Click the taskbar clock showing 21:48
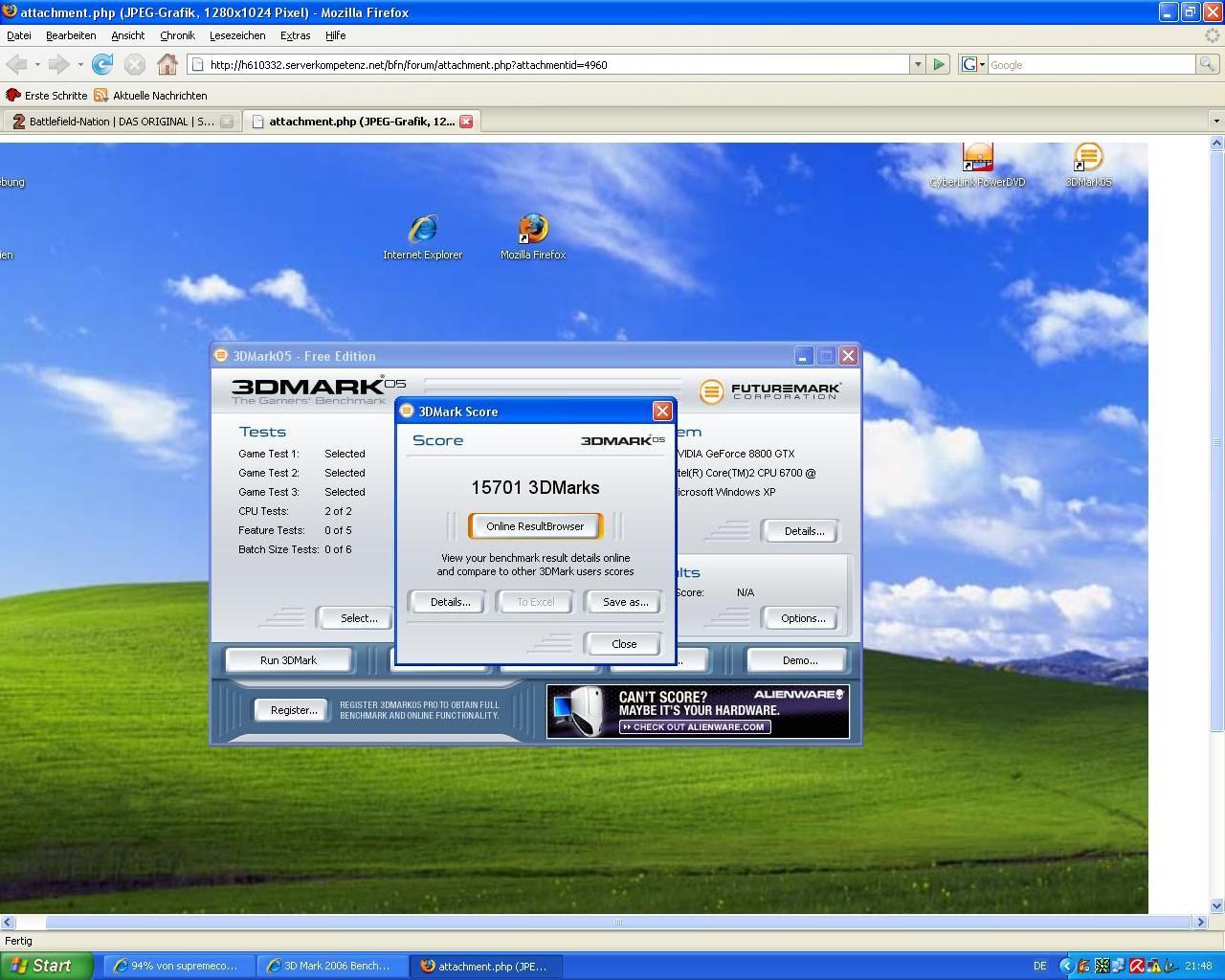Viewport: 1225px width, 980px height. click(1198, 966)
